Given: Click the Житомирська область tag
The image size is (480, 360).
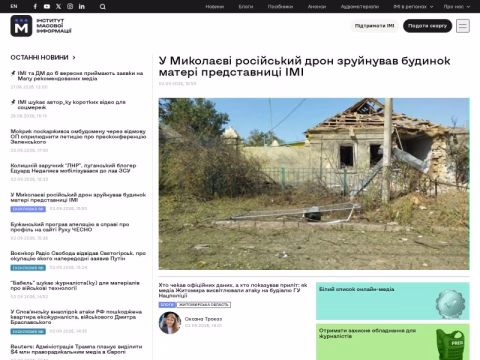Looking at the screenshot, I should (x=204, y=305).
